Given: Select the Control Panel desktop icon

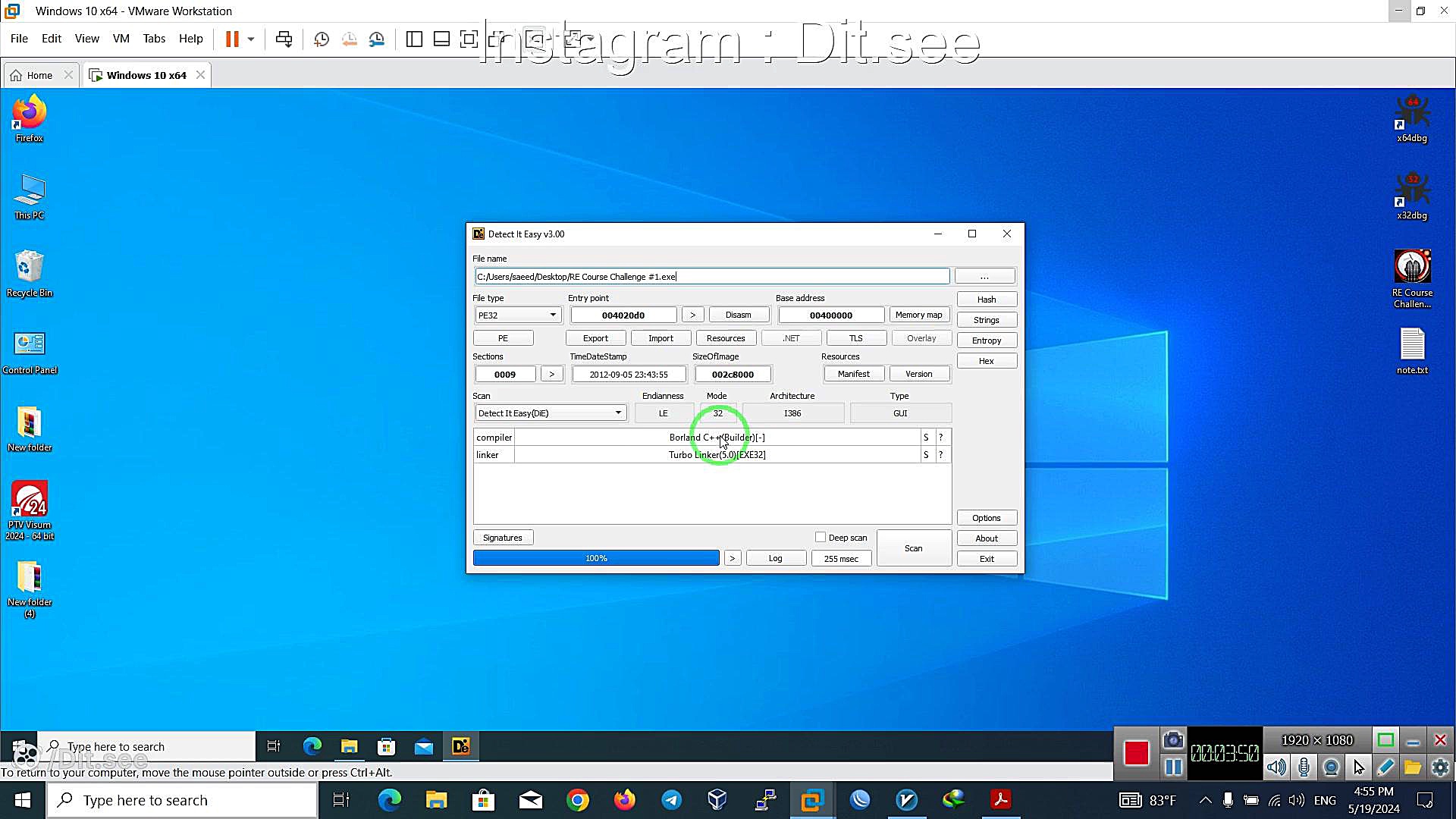Looking at the screenshot, I should [x=30, y=352].
